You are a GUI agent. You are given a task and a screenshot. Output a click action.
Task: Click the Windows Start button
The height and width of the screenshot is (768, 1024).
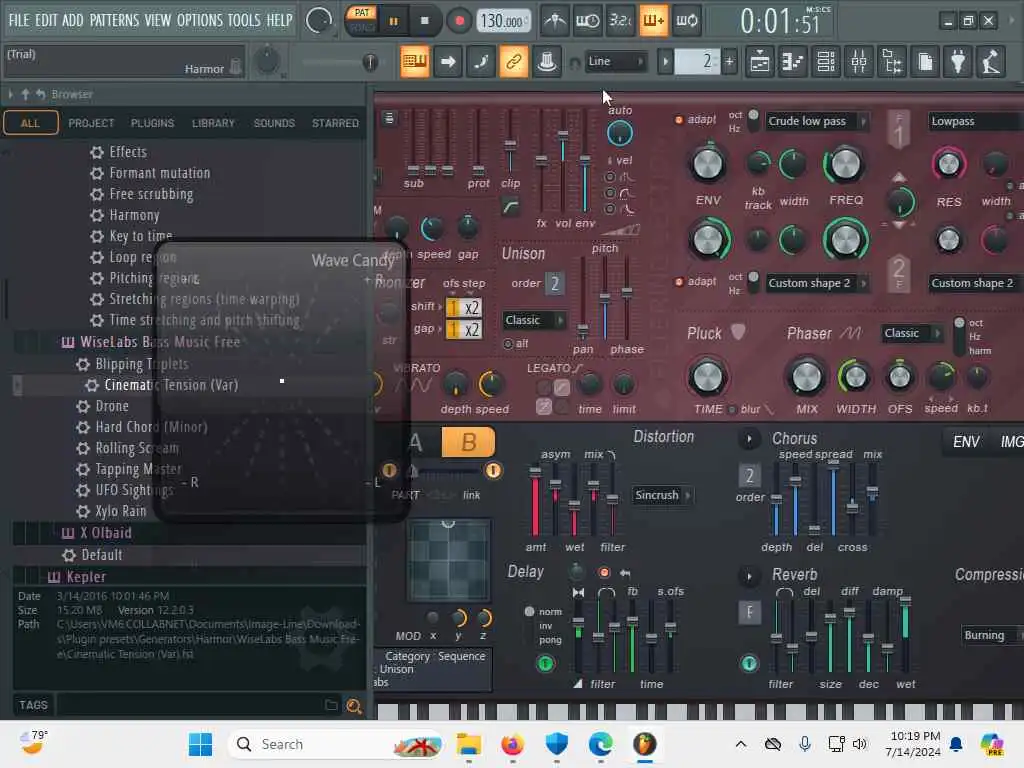click(x=200, y=744)
